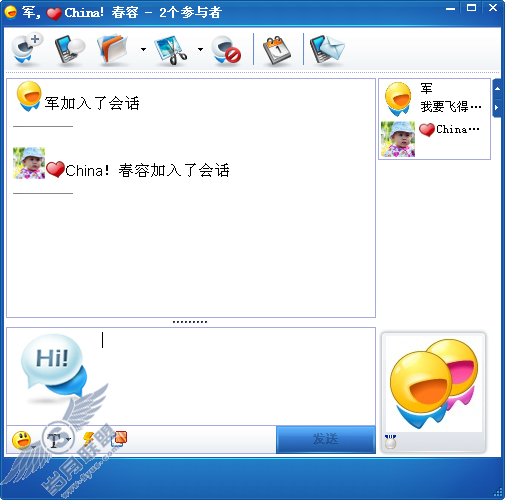This screenshot has height=500, width=505.
Task: Click the lightning nudge icon
Action: [x=89, y=439]
